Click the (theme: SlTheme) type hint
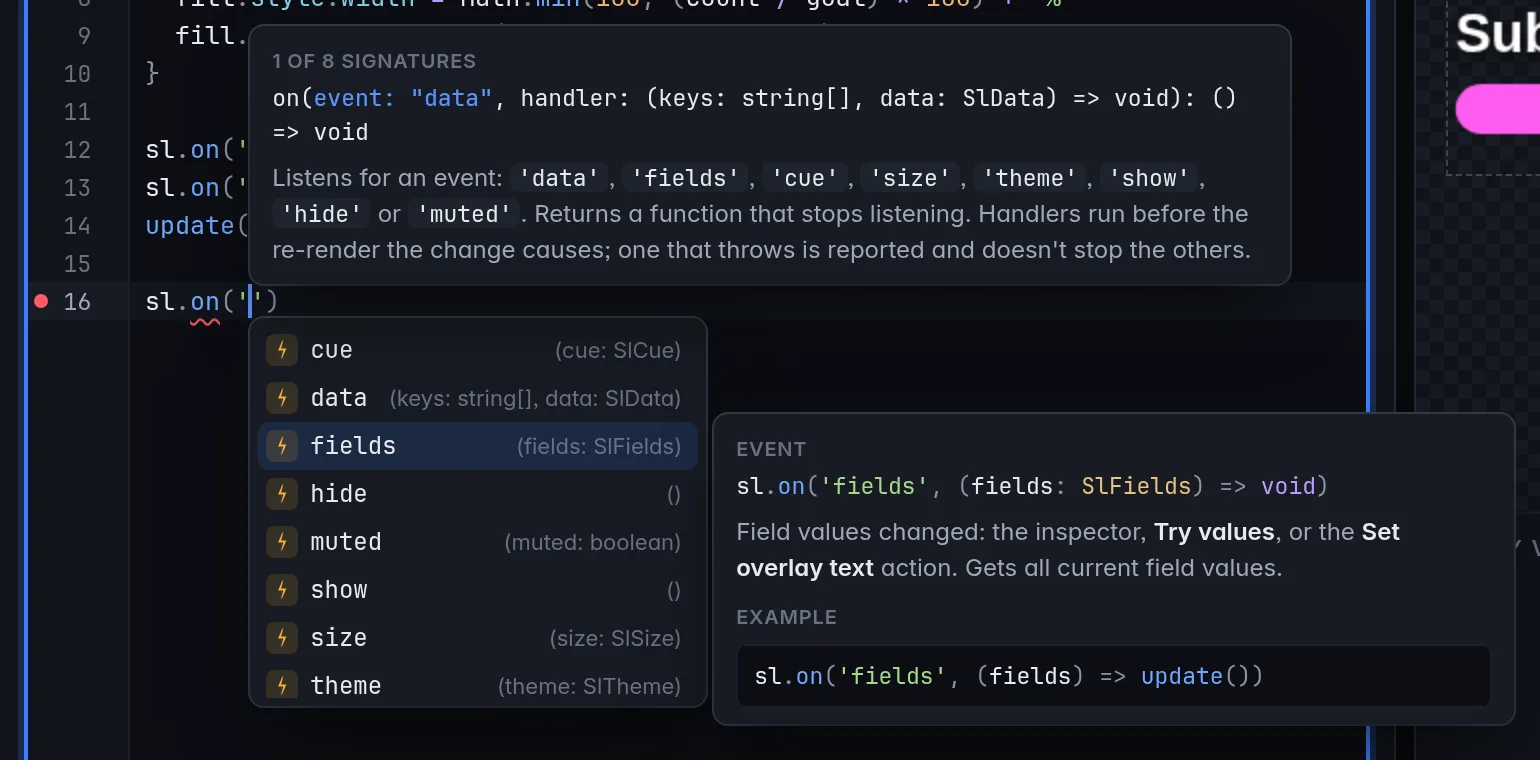This screenshot has height=760, width=1540. click(x=589, y=686)
